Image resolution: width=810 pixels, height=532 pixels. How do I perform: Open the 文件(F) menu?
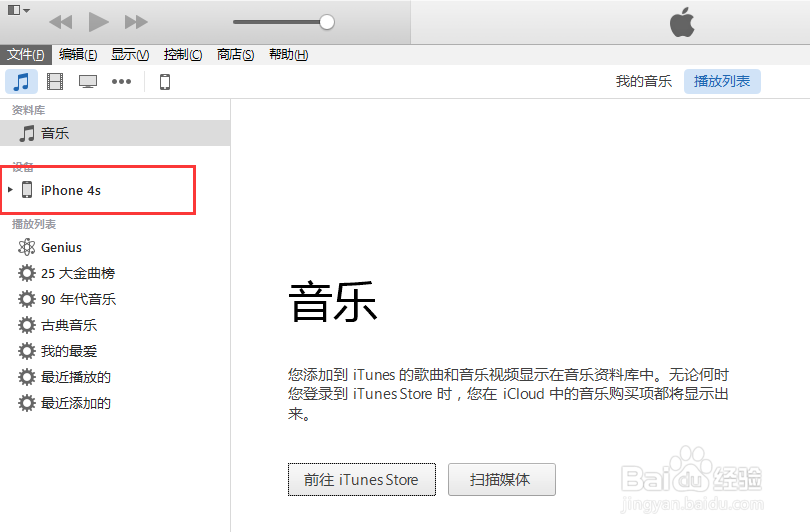pos(26,55)
